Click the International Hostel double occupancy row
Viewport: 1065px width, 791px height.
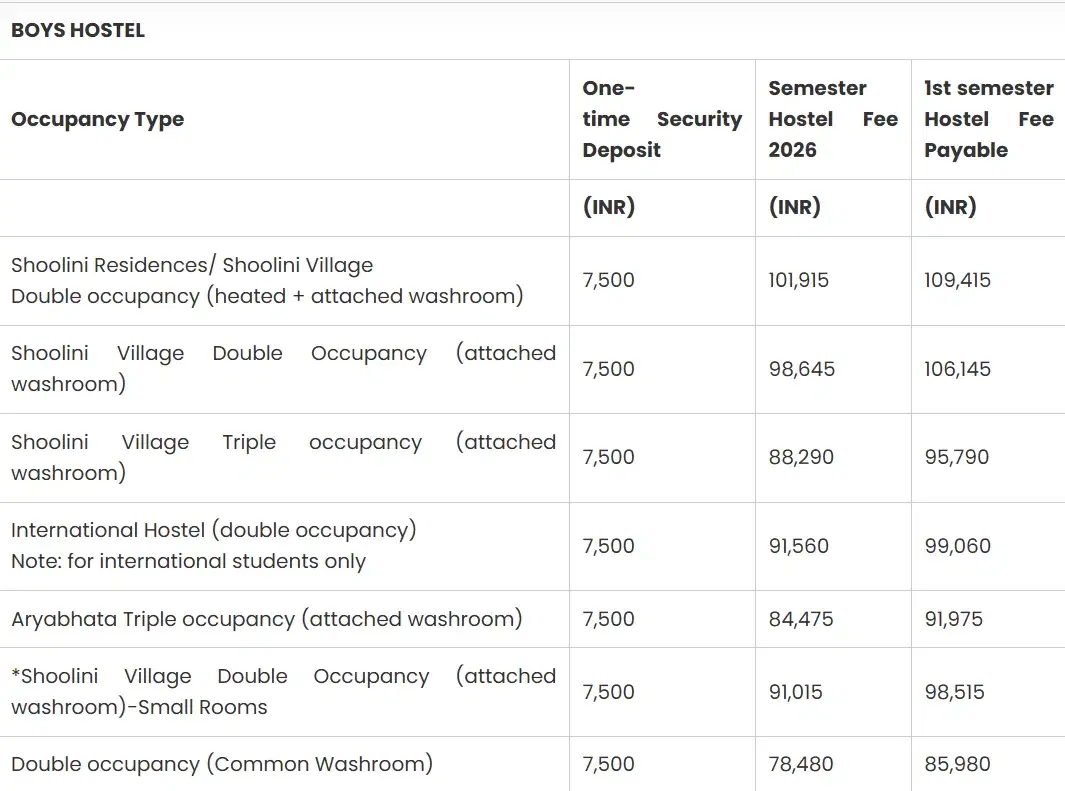(213, 546)
